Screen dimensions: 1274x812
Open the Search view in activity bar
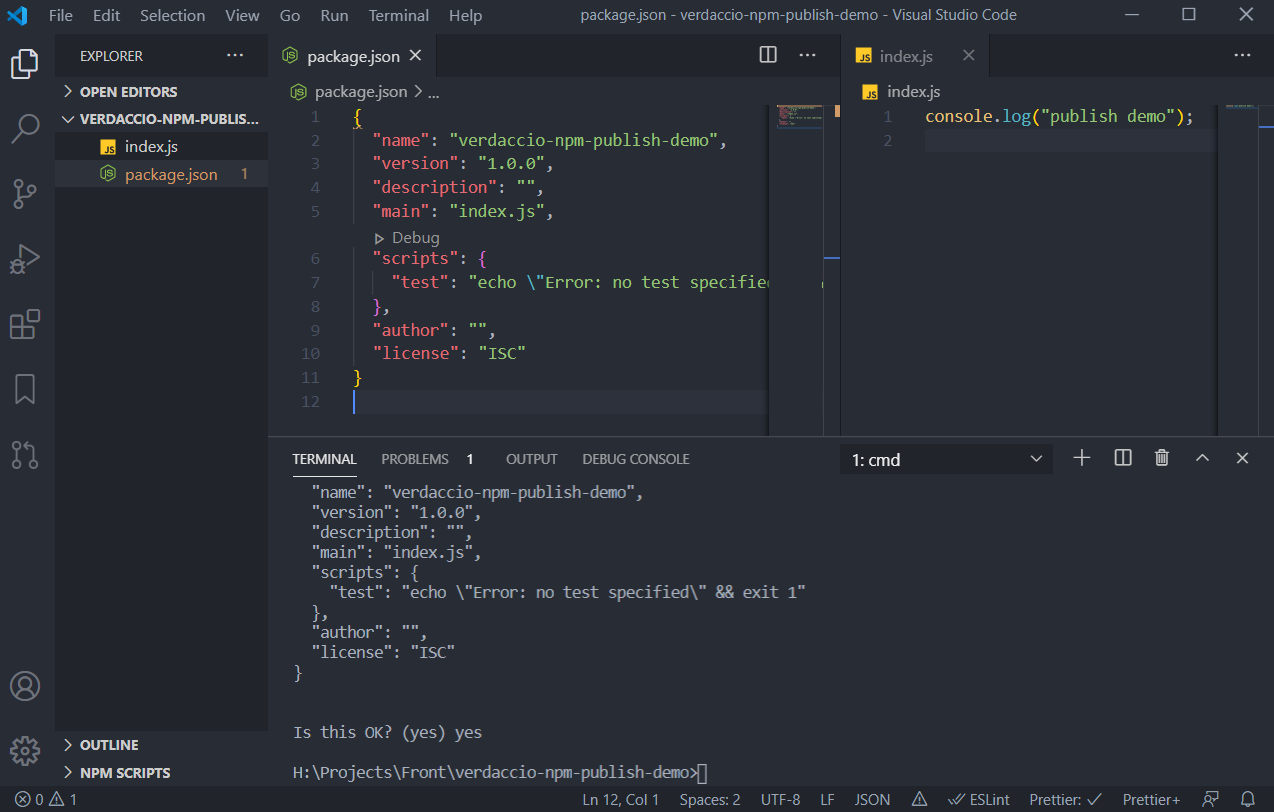point(25,128)
